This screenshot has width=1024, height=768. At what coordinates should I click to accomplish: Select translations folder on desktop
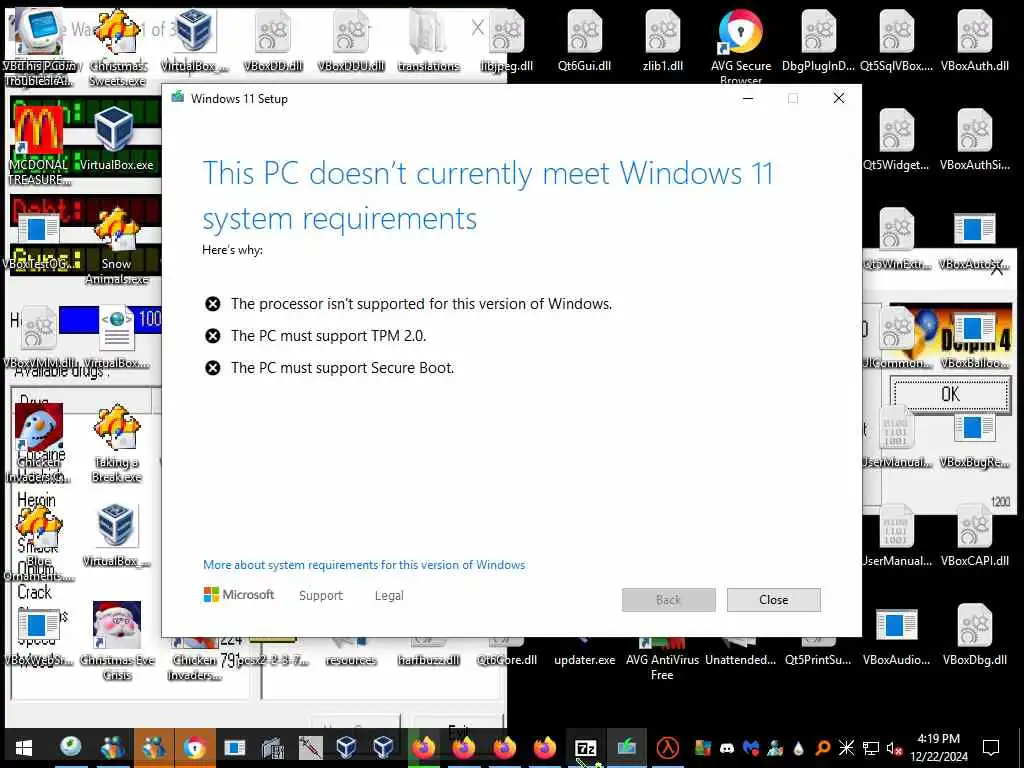428,40
